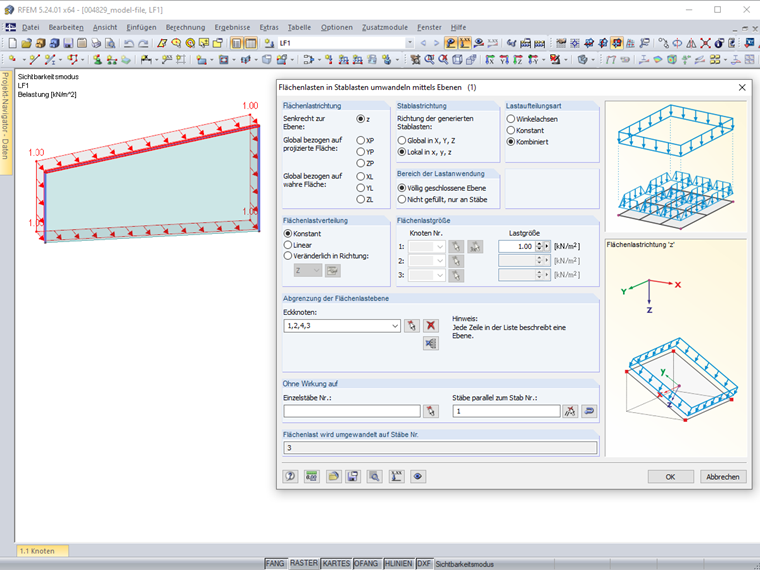The height and width of the screenshot is (570, 760).
Task: Open Knoten Nr. 3 dropdown
Action: 440,275
